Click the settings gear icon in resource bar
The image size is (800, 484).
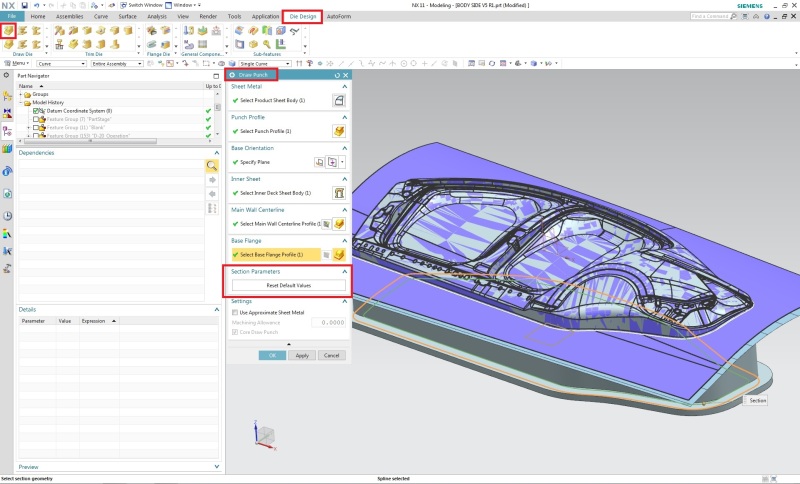[x=7, y=75]
